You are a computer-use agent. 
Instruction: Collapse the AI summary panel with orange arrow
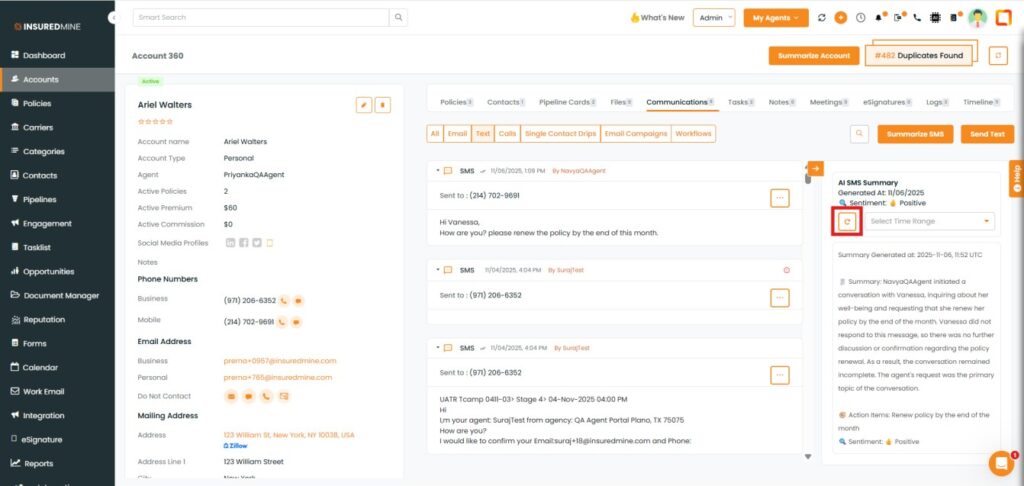814,169
